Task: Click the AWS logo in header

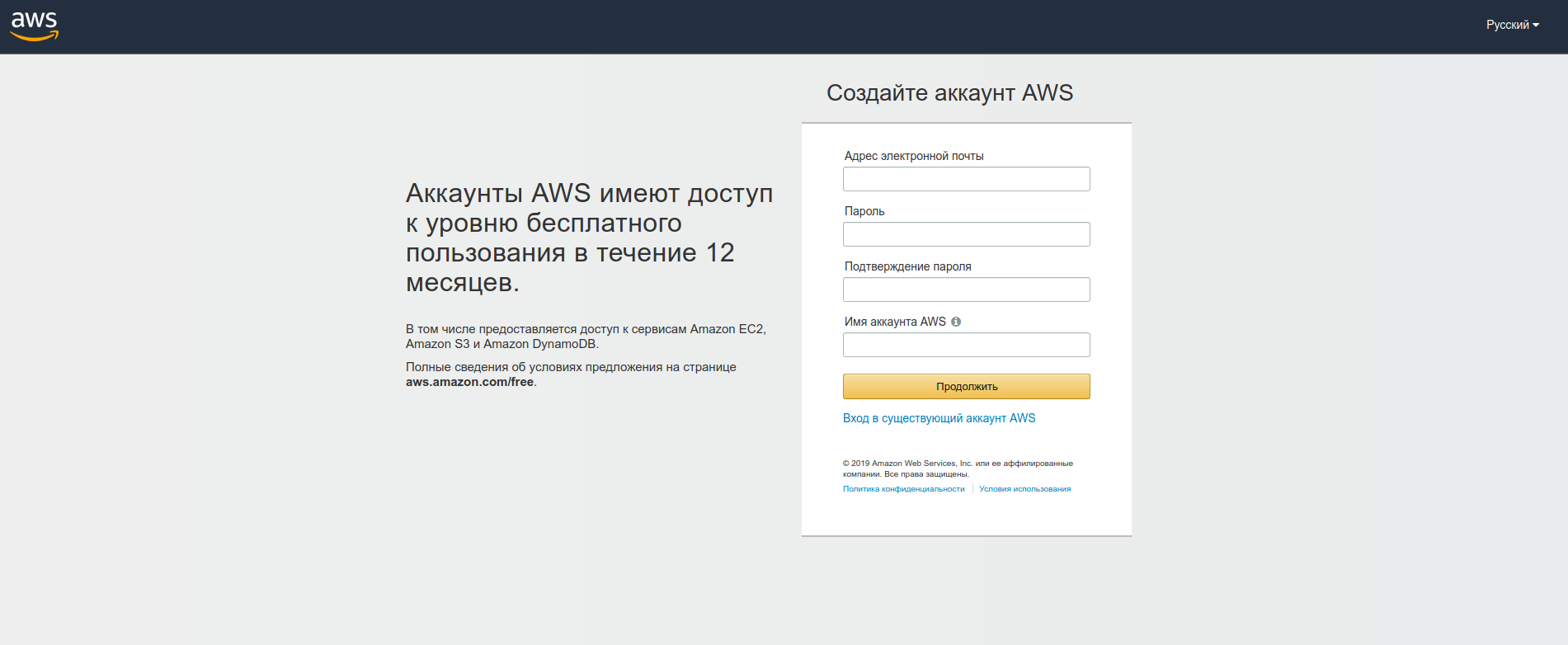Action: coord(34,26)
